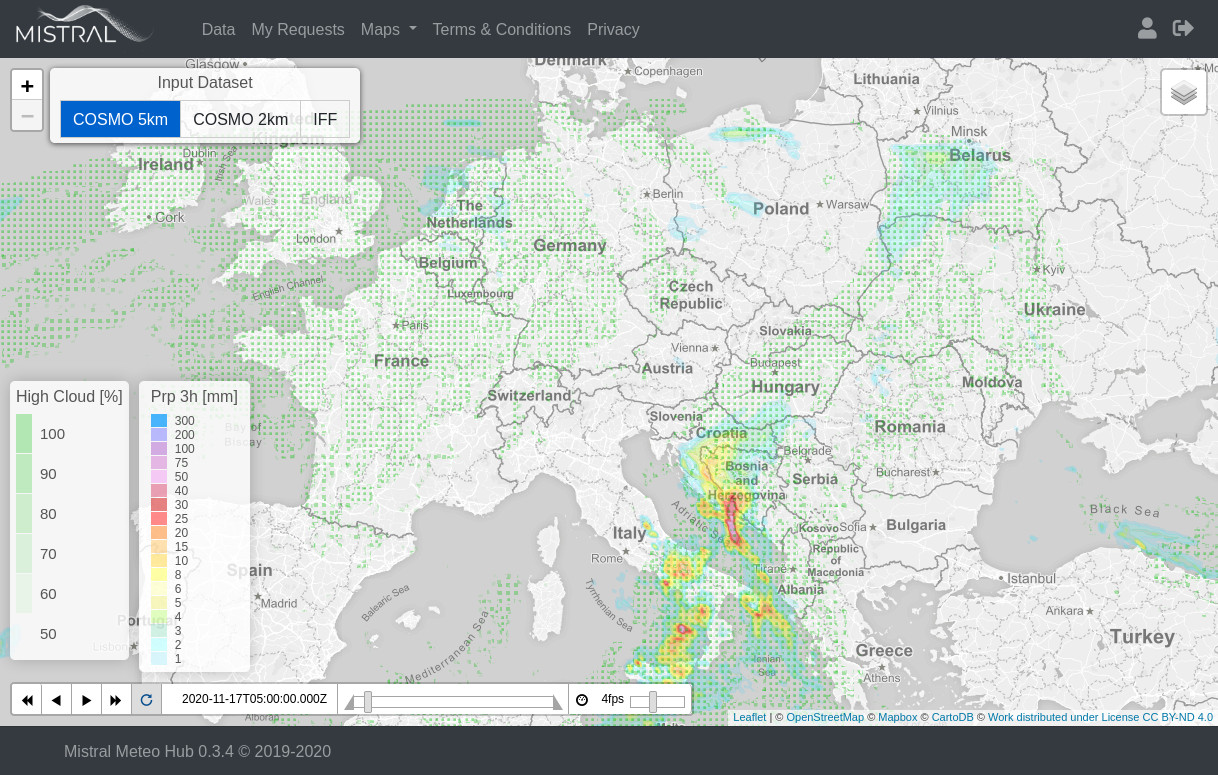Viewport: 1218px width, 775px height.
Task: Step back one animation frame
Action: (57, 700)
